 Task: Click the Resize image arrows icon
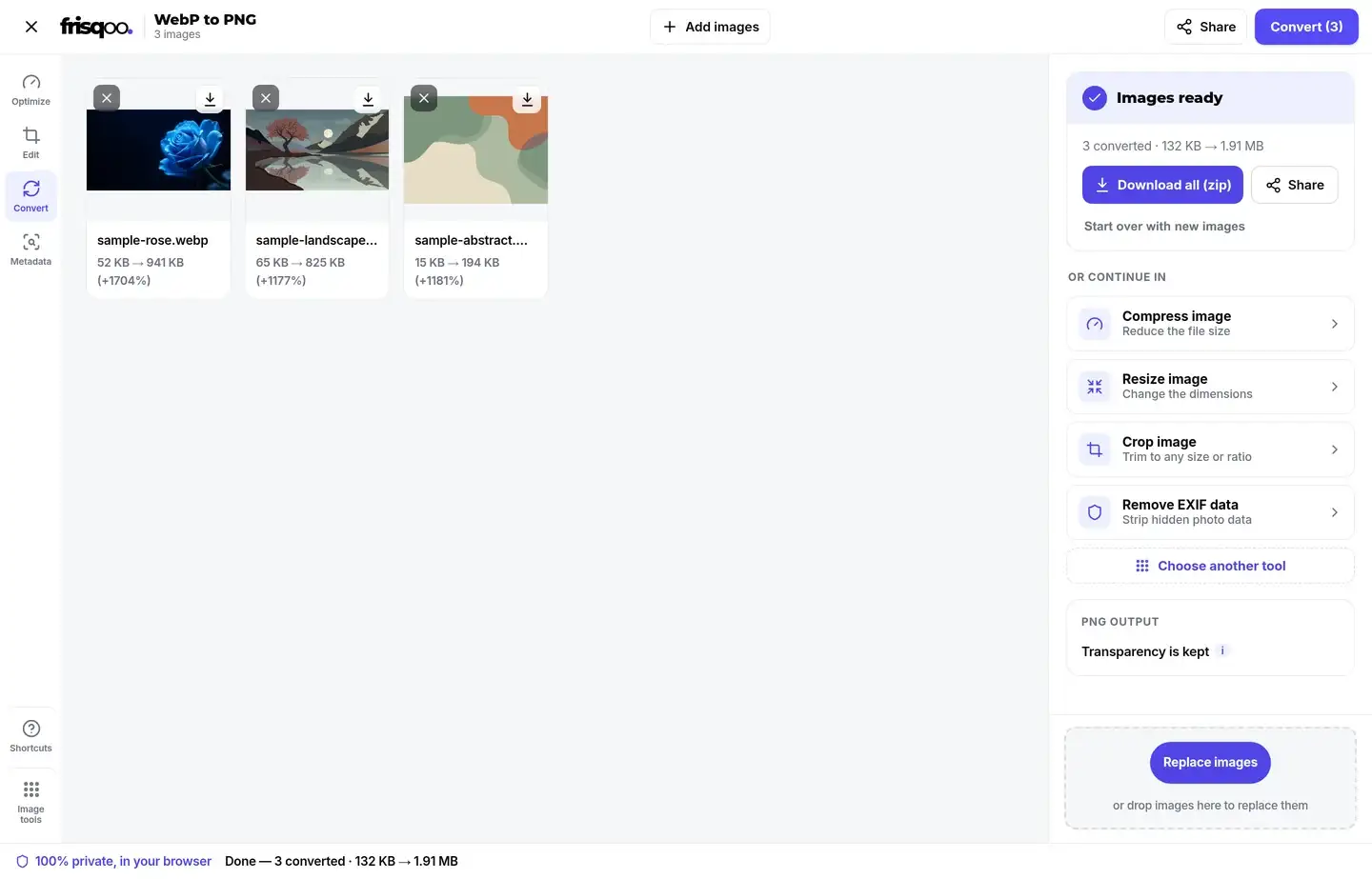pyautogui.click(x=1095, y=387)
